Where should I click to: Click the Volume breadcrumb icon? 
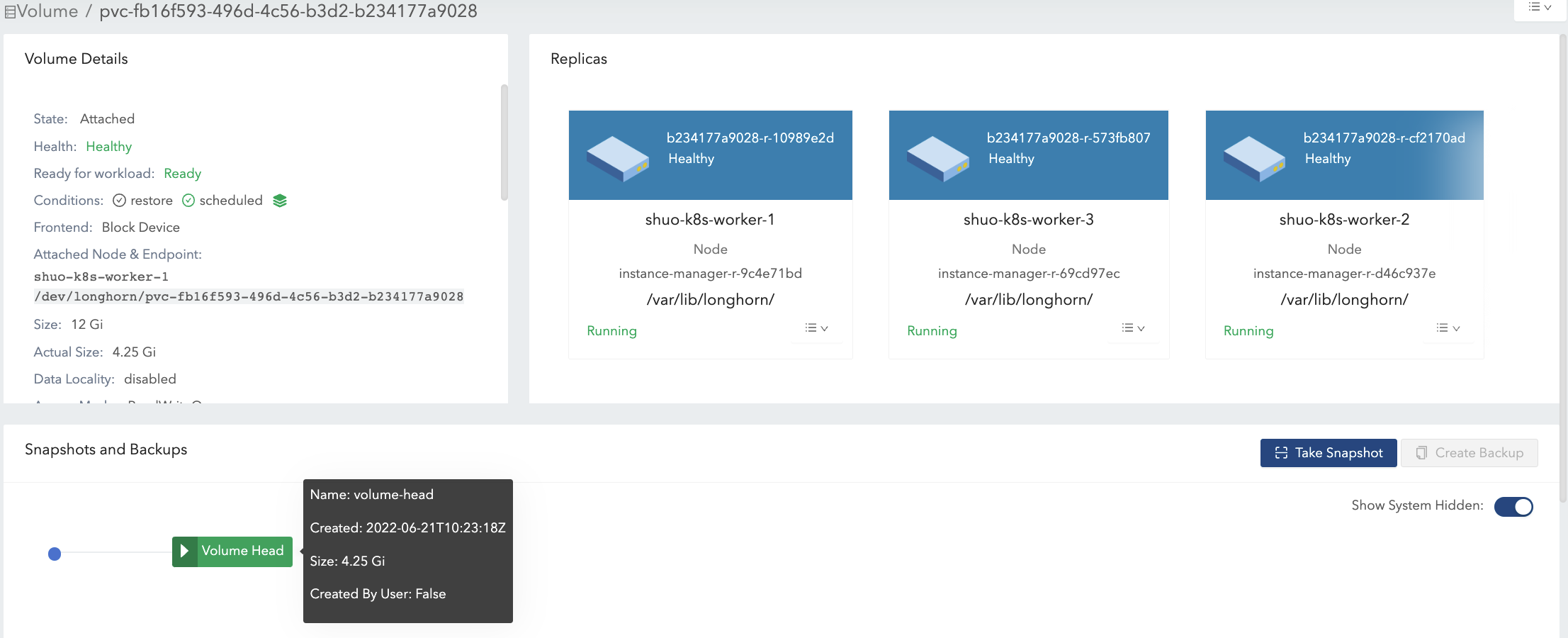click(10, 12)
